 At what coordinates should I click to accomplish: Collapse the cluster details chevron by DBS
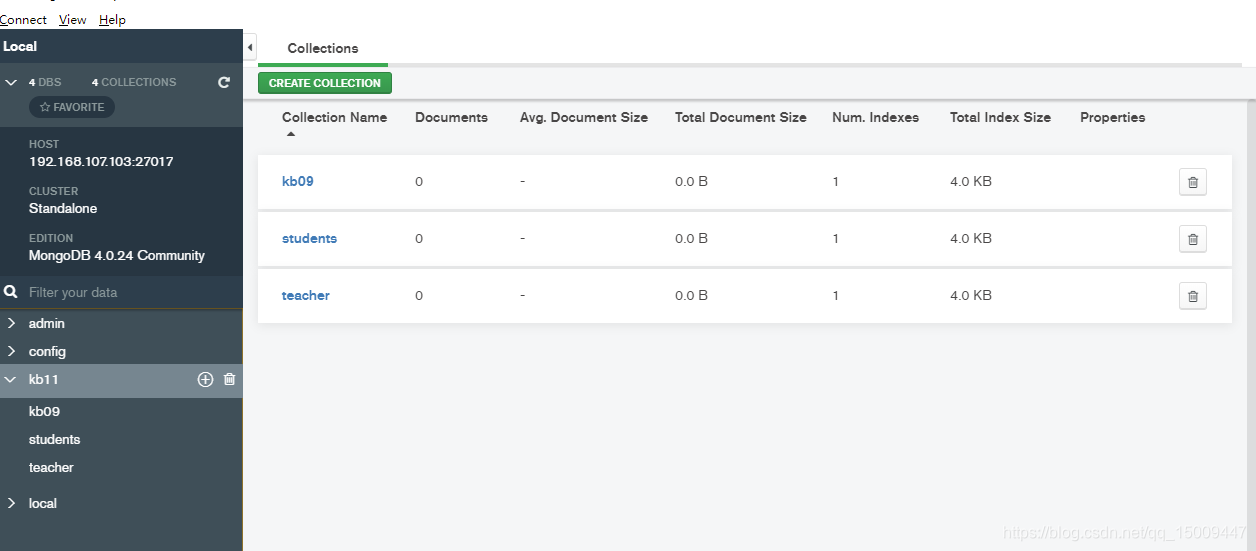pyautogui.click(x=11, y=82)
